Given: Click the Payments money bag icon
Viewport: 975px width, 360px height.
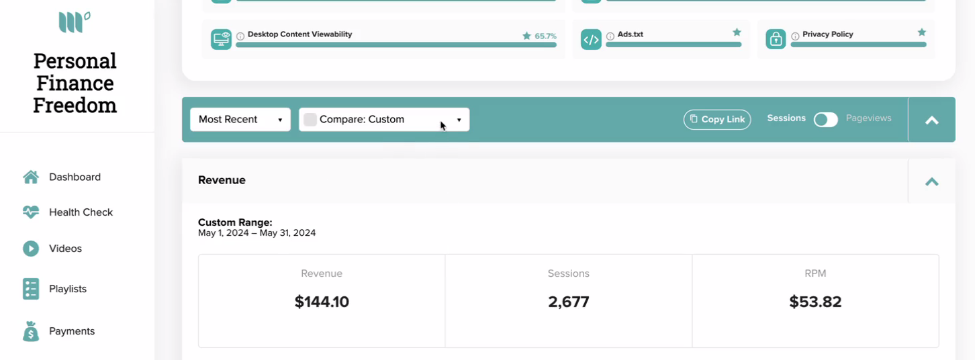Looking at the screenshot, I should coord(30,331).
